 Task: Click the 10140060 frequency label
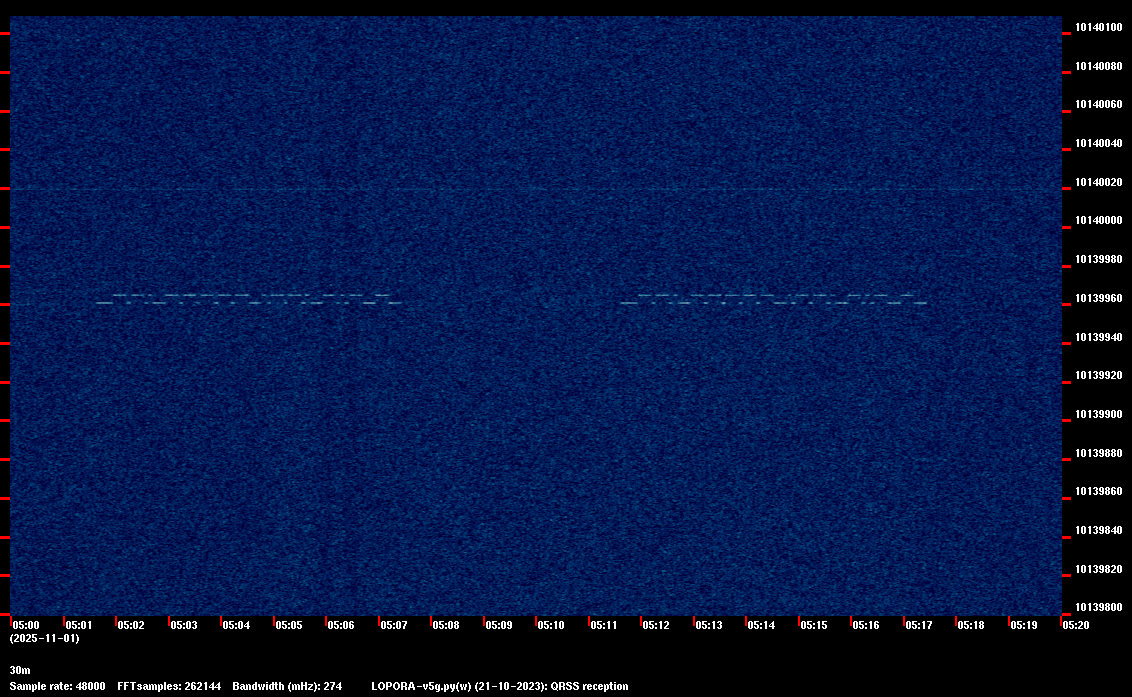(1099, 105)
